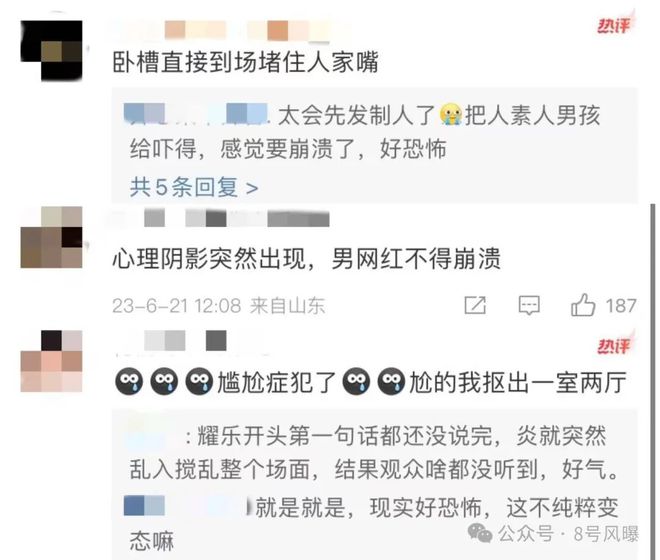Image resolution: width=660 pixels, height=560 pixels.
Task: Like the comment with 187 thumbs-up
Action: pos(583,305)
